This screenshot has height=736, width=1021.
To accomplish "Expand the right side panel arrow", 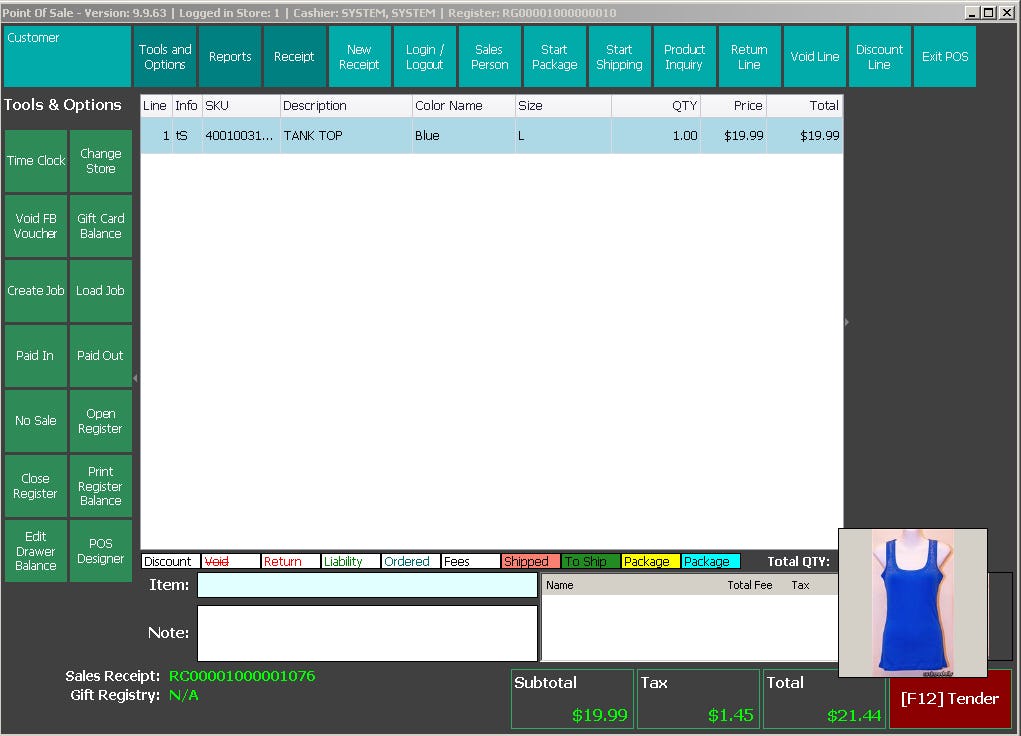I will pos(846,322).
